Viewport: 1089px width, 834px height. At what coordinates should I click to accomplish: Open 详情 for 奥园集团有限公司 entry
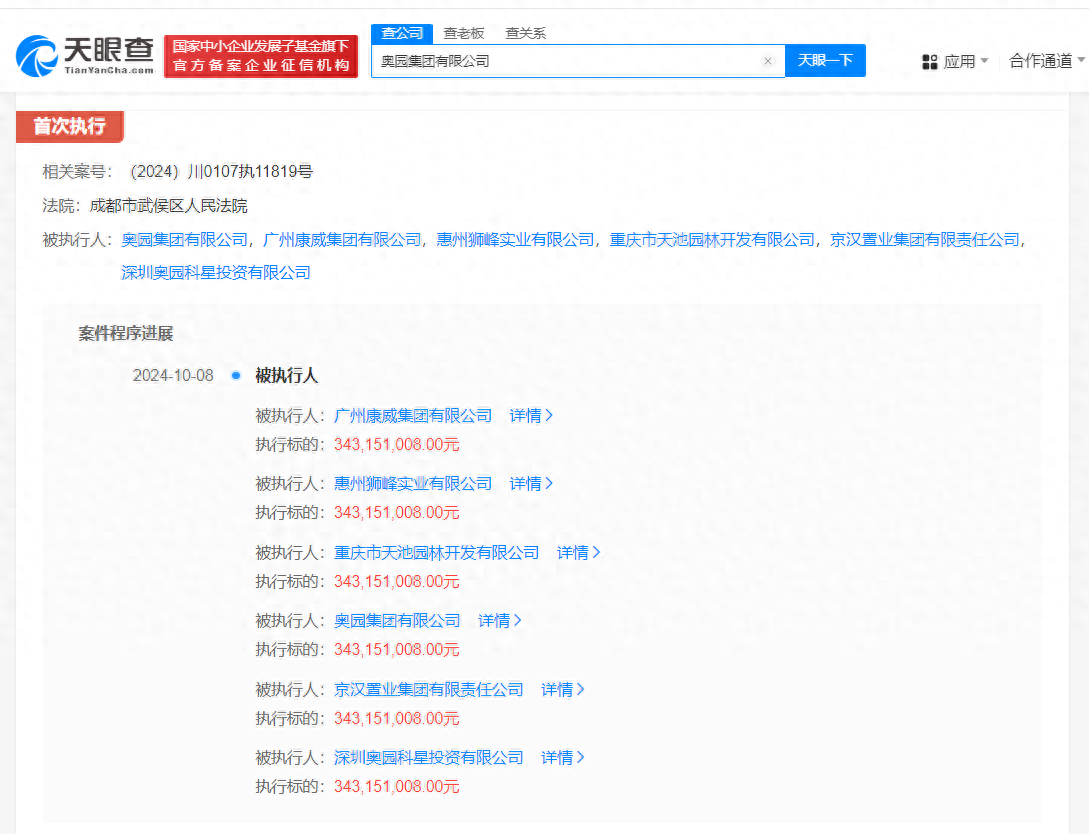500,620
